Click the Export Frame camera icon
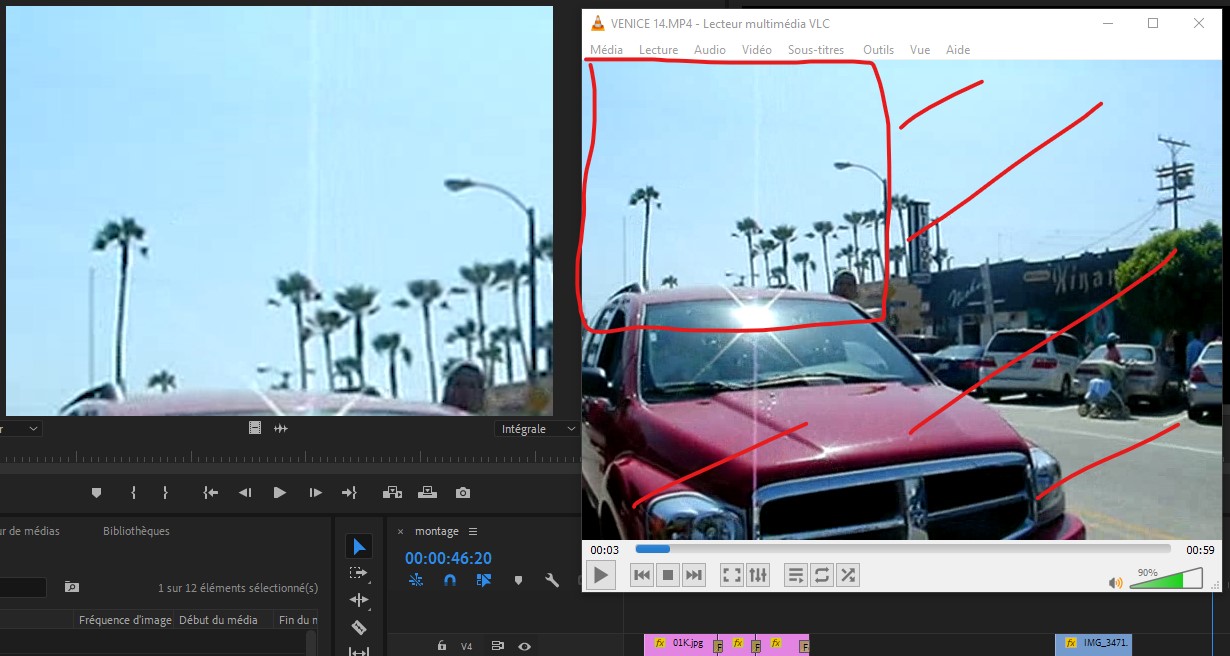This screenshot has height=656, width=1230. pyautogui.click(x=462, y=493)
